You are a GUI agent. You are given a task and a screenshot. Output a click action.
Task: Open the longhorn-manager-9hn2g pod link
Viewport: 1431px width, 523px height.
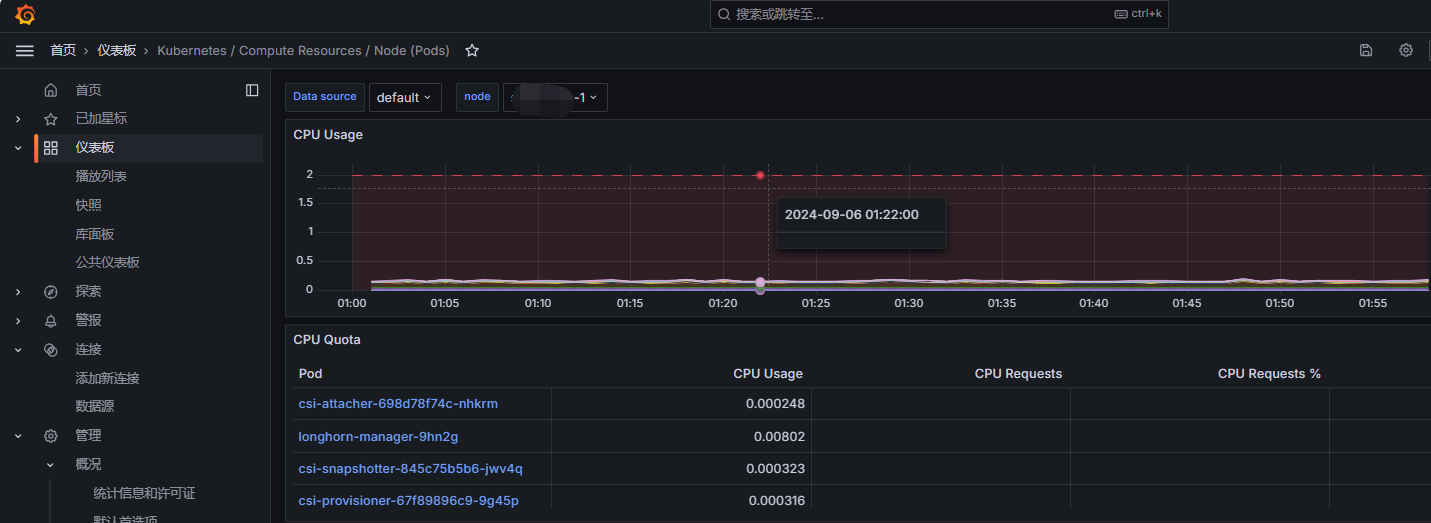[x=378, y=437]
